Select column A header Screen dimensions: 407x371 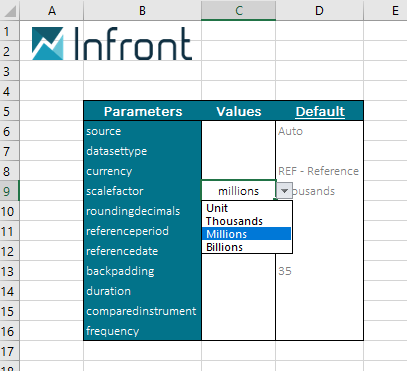pos(52,10)
